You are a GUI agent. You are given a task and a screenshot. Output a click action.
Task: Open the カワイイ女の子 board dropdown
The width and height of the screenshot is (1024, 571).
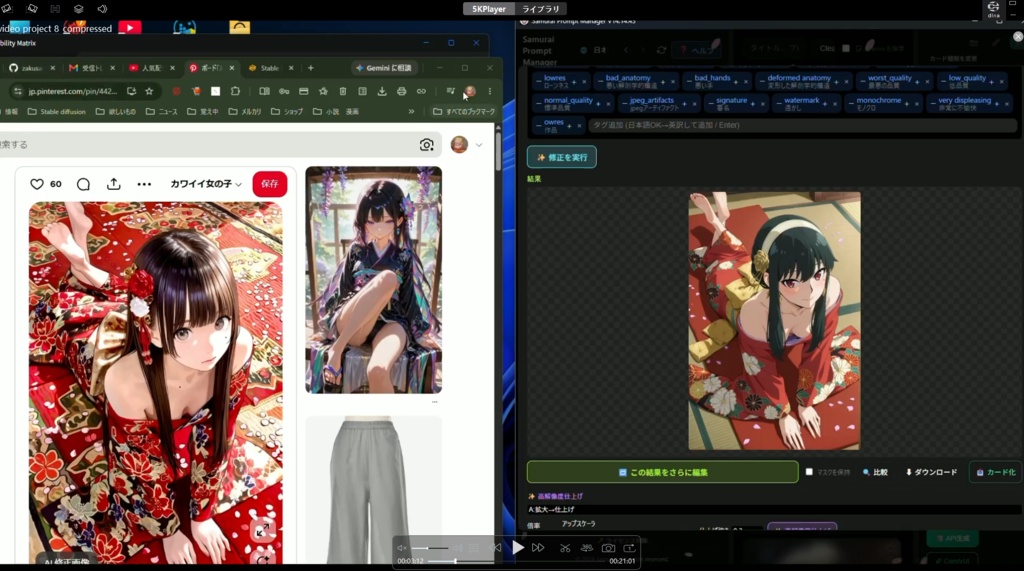[206, 184]
